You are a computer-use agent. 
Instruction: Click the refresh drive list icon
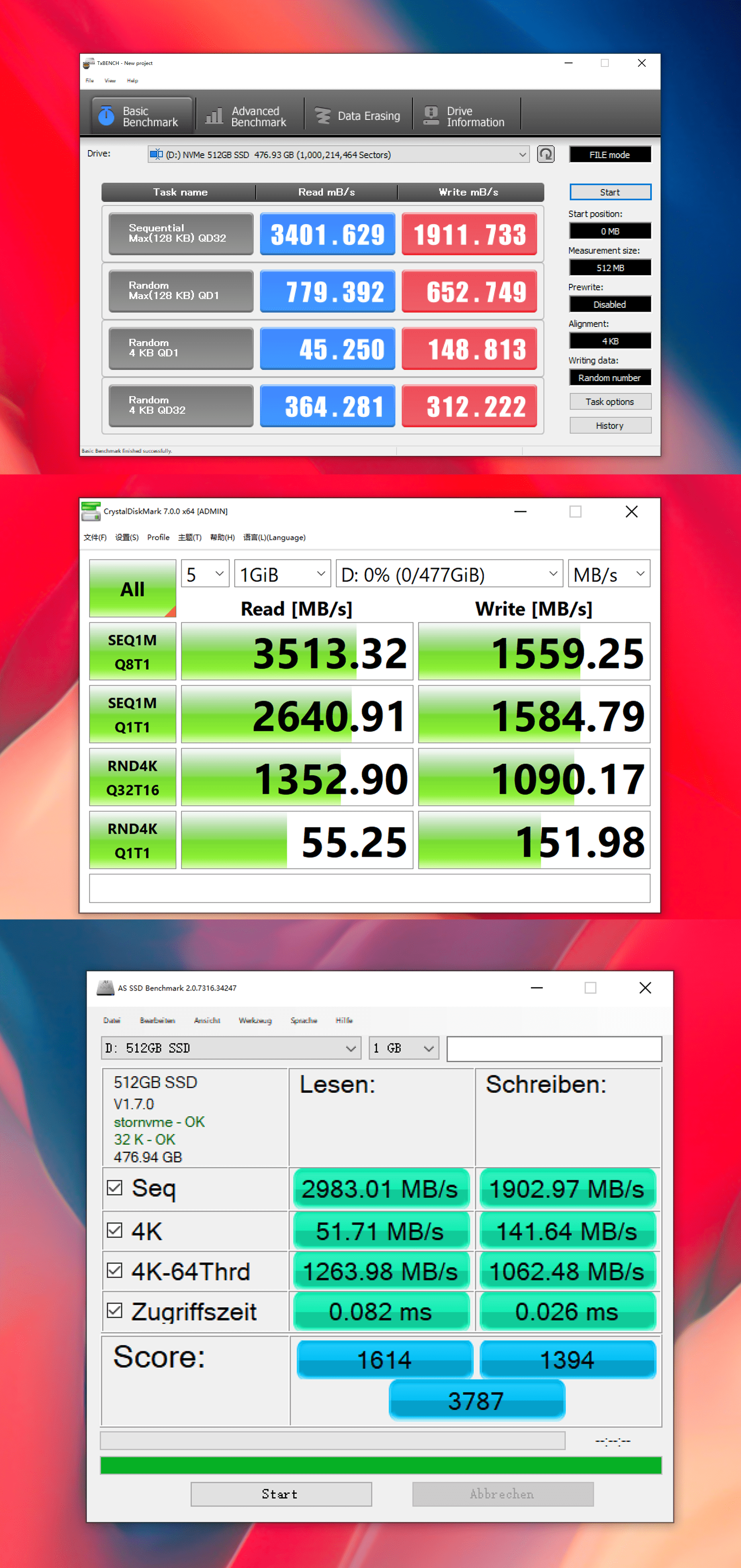coord(545,154)
